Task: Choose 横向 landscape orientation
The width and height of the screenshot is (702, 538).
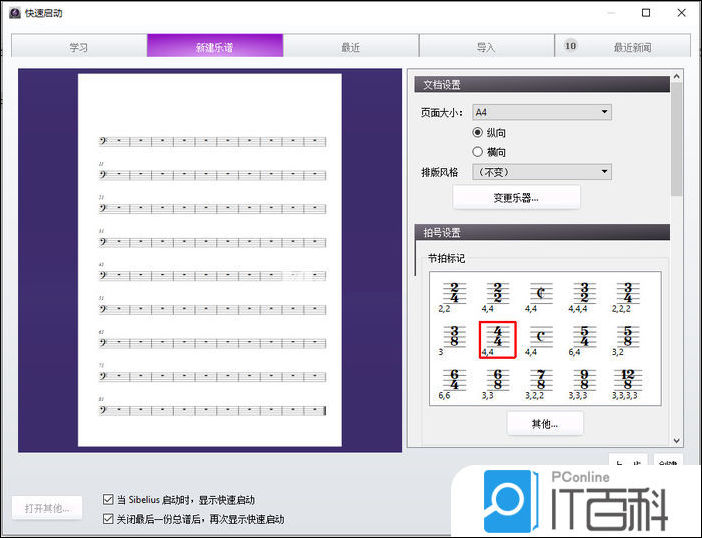Action: point(478,152)
